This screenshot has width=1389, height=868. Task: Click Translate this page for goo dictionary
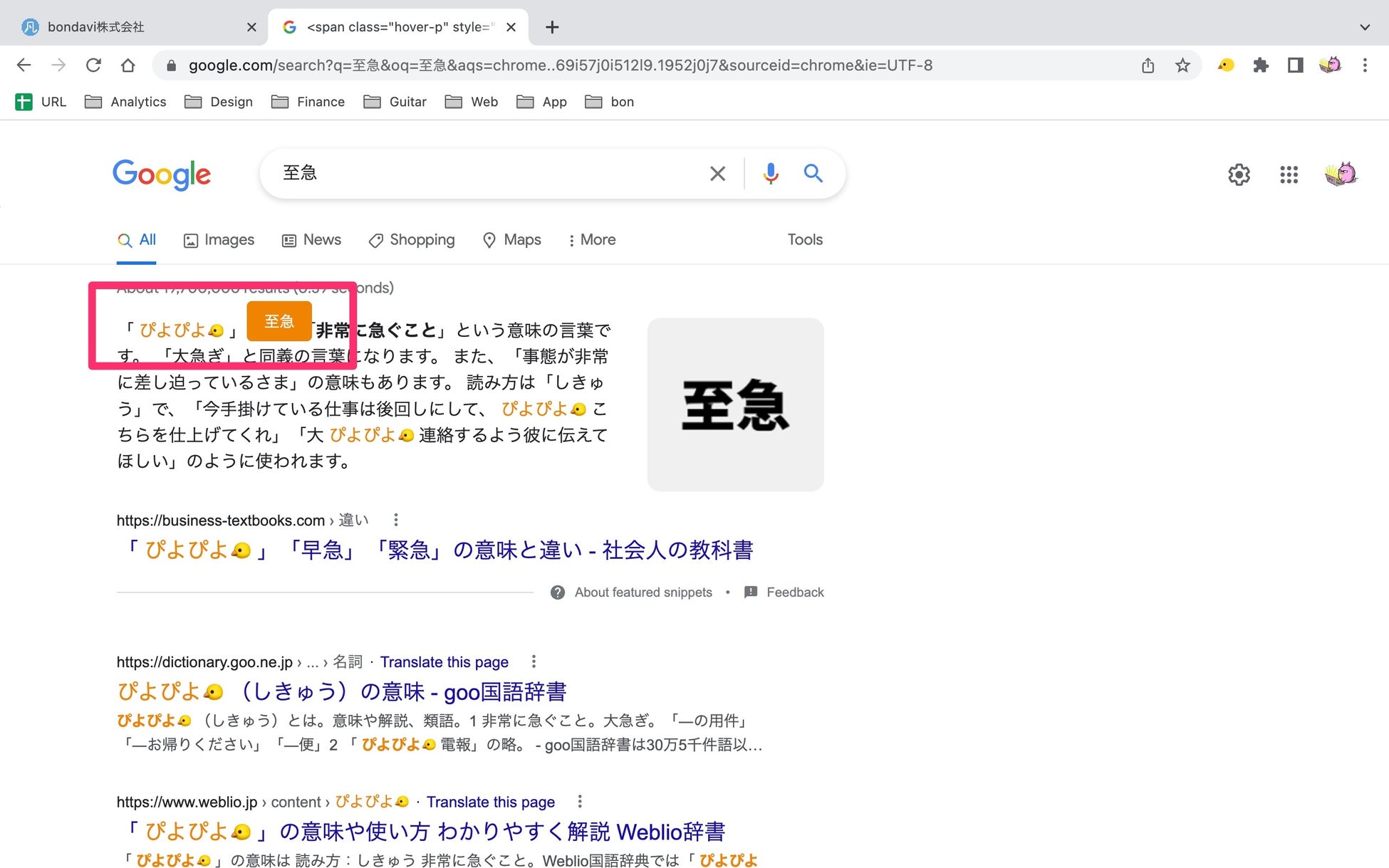pyautogui.click(x=444, y=662)
